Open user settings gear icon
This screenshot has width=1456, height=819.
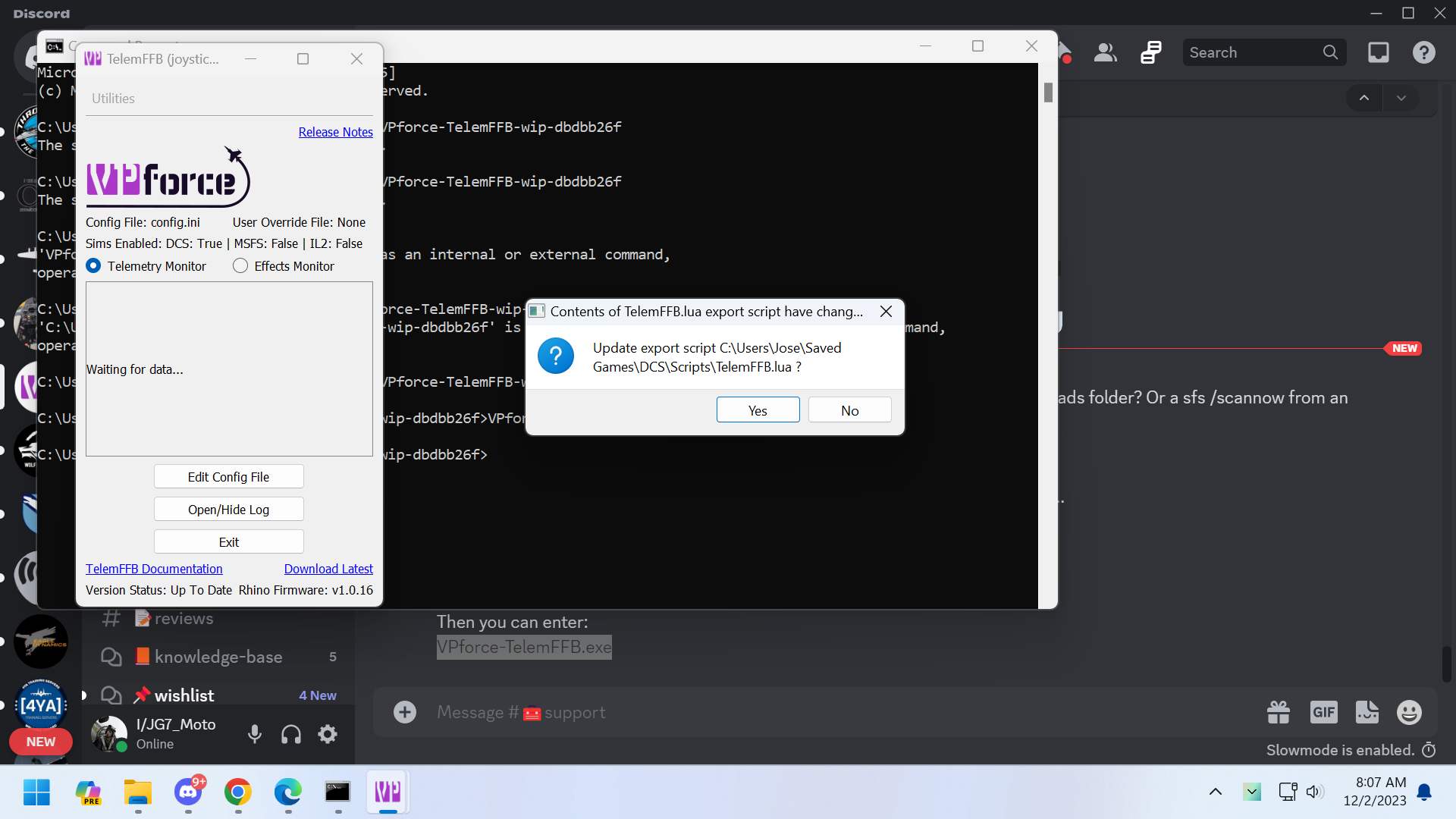[328, 734]
